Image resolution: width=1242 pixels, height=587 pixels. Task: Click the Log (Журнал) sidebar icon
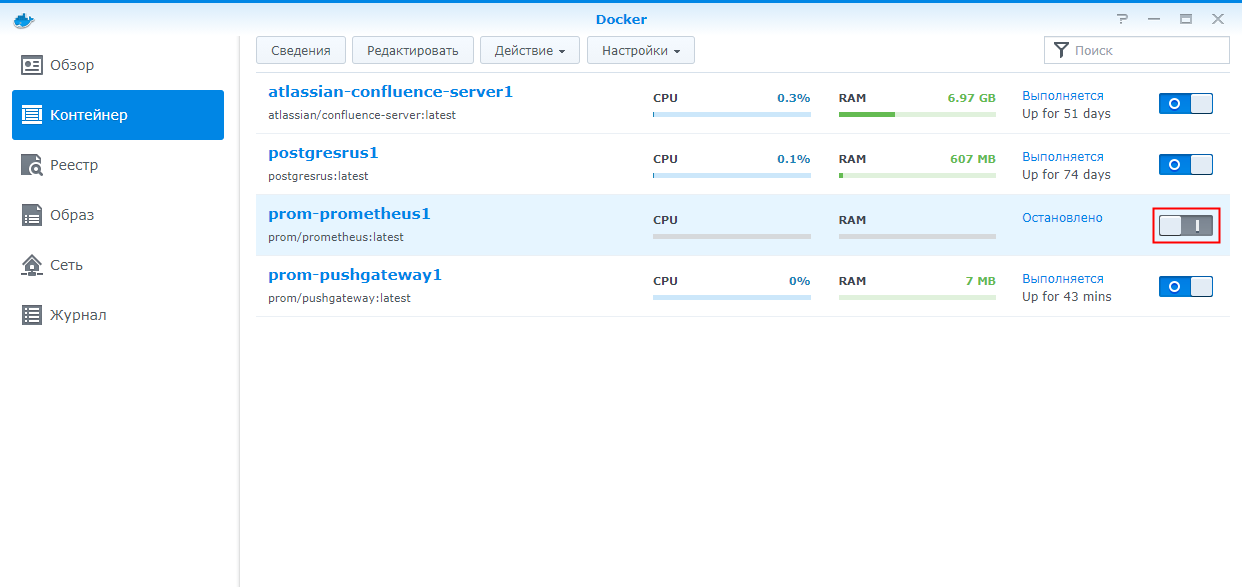coord(32,315)
